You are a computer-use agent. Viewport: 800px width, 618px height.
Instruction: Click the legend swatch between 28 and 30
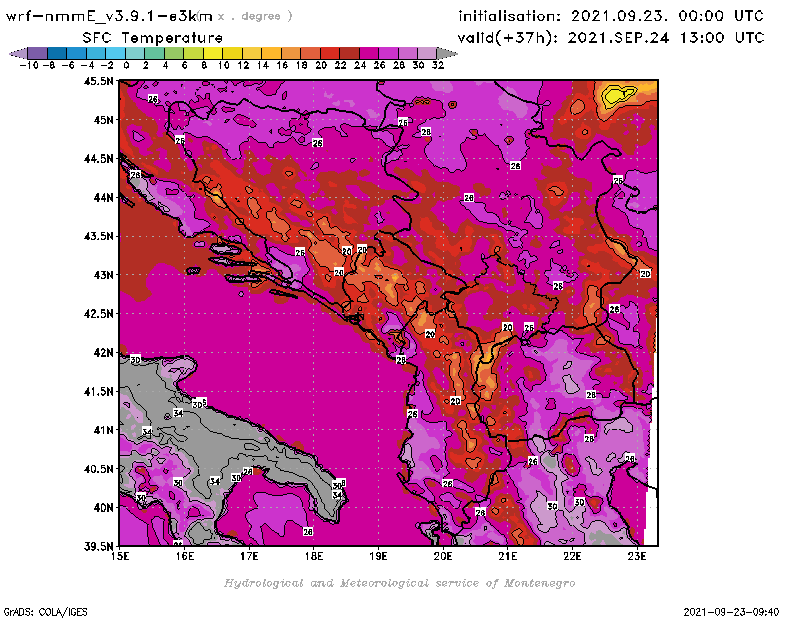pos(407,53)
